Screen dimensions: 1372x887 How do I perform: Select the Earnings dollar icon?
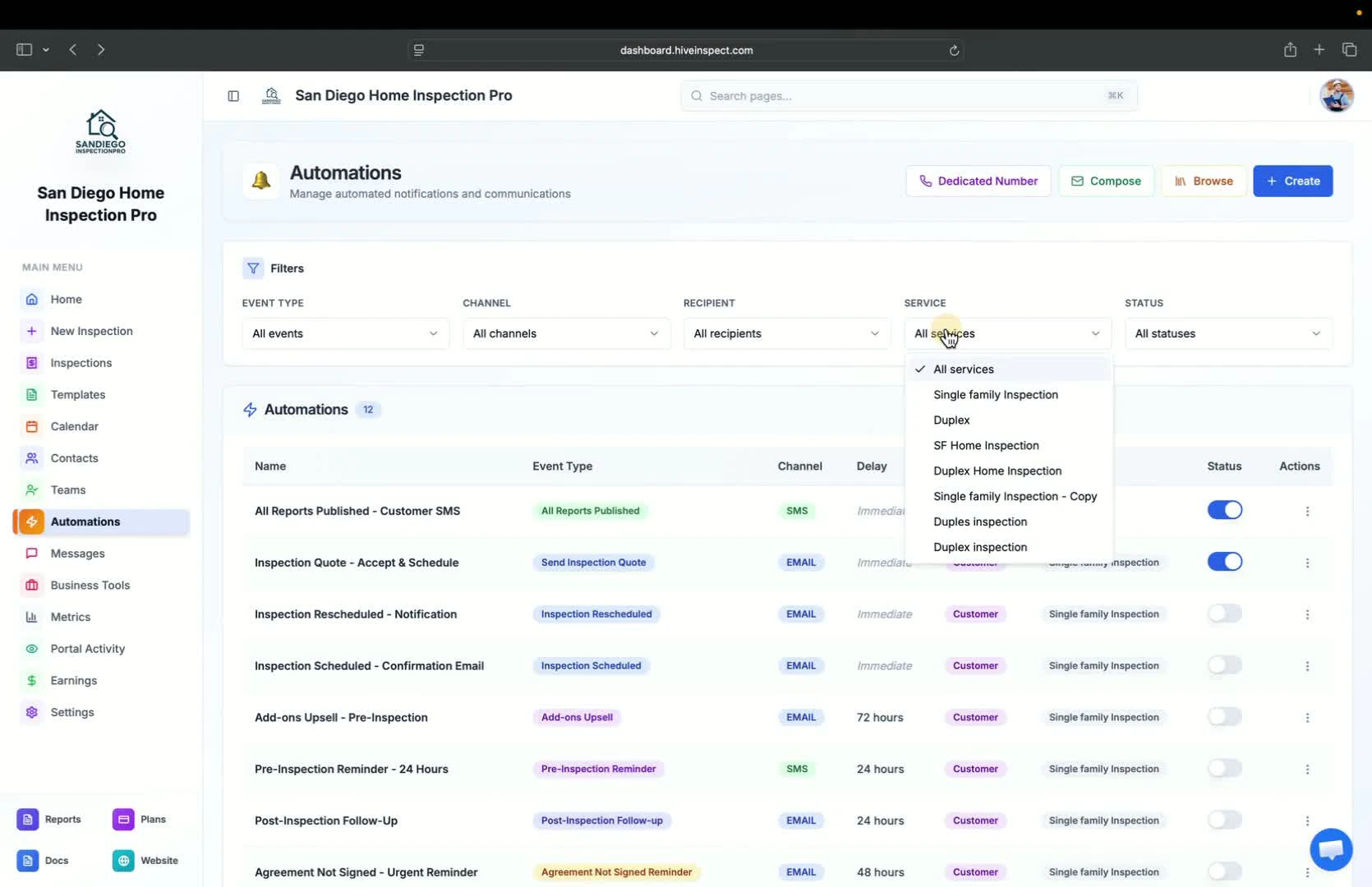click(31, 680)
